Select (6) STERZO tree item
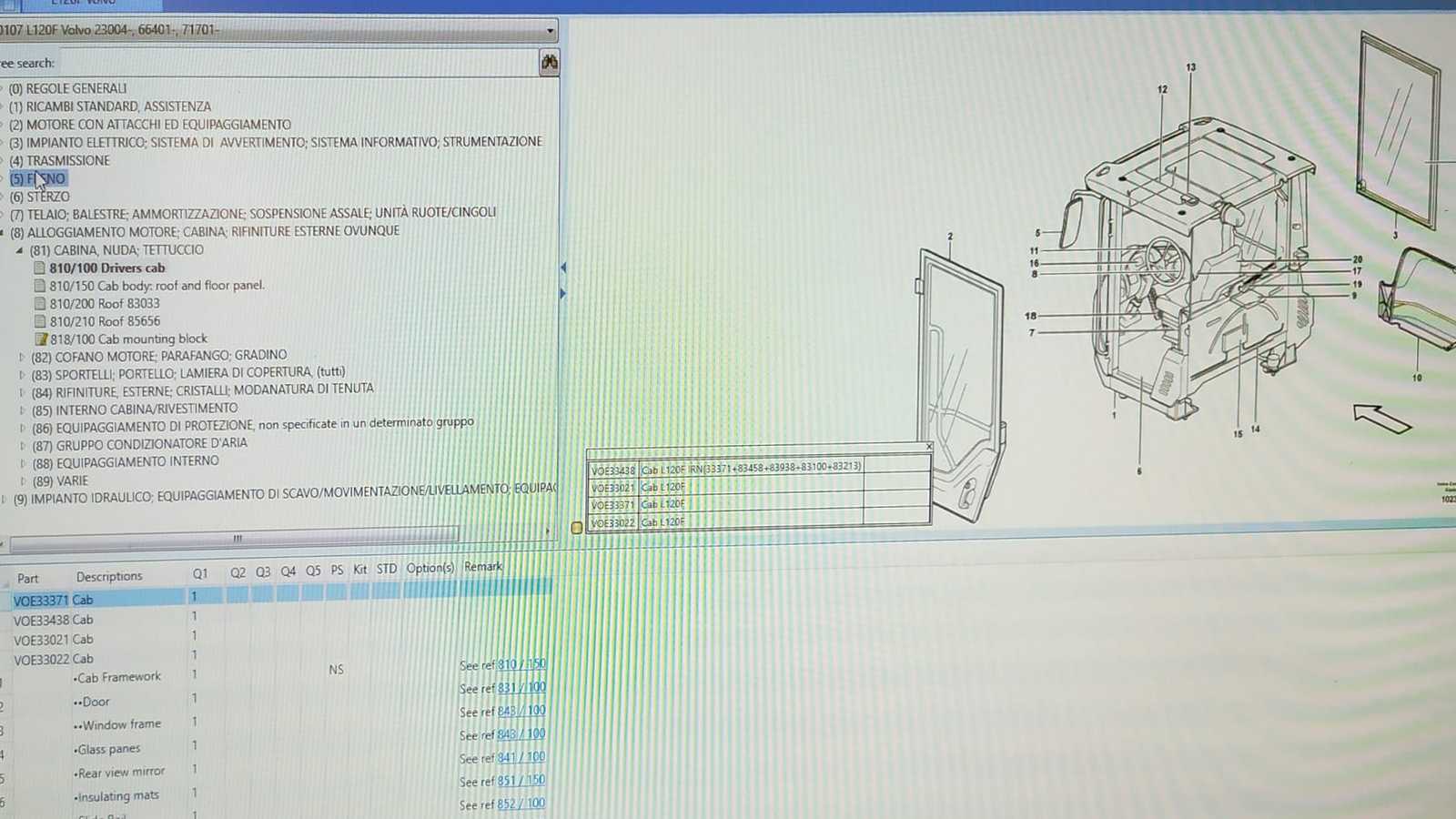The image size is (1456, 819). pos(39,197)
